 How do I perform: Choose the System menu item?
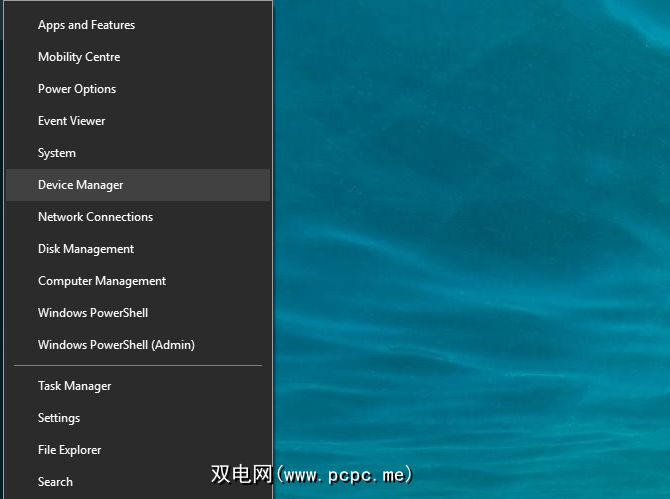[x=138, y=153]
